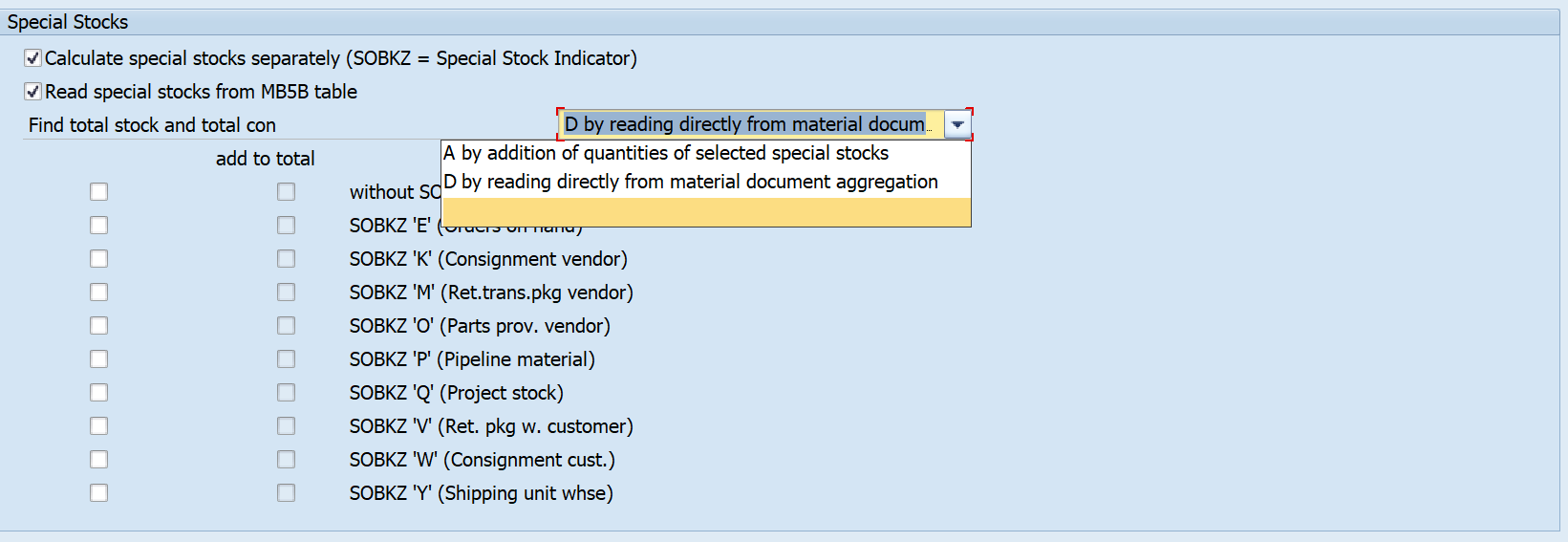Image resolution: width=1568 pixels, height=542 pixels.
Task: Check first checkbox for SOBKZ 'E' row
Action: (98, 226)
